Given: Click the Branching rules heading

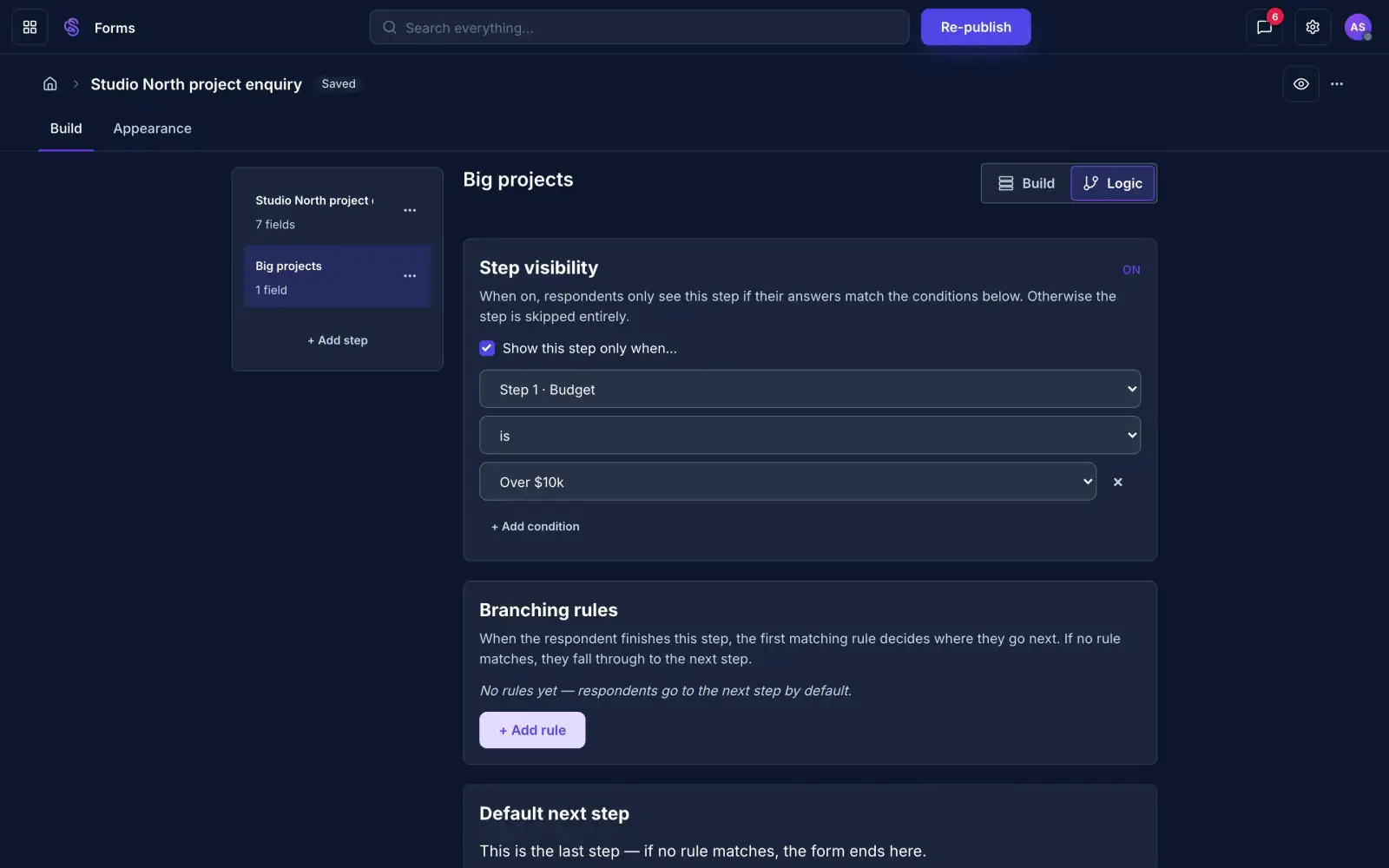Looking at the screenshot, I should click(549, 610).
